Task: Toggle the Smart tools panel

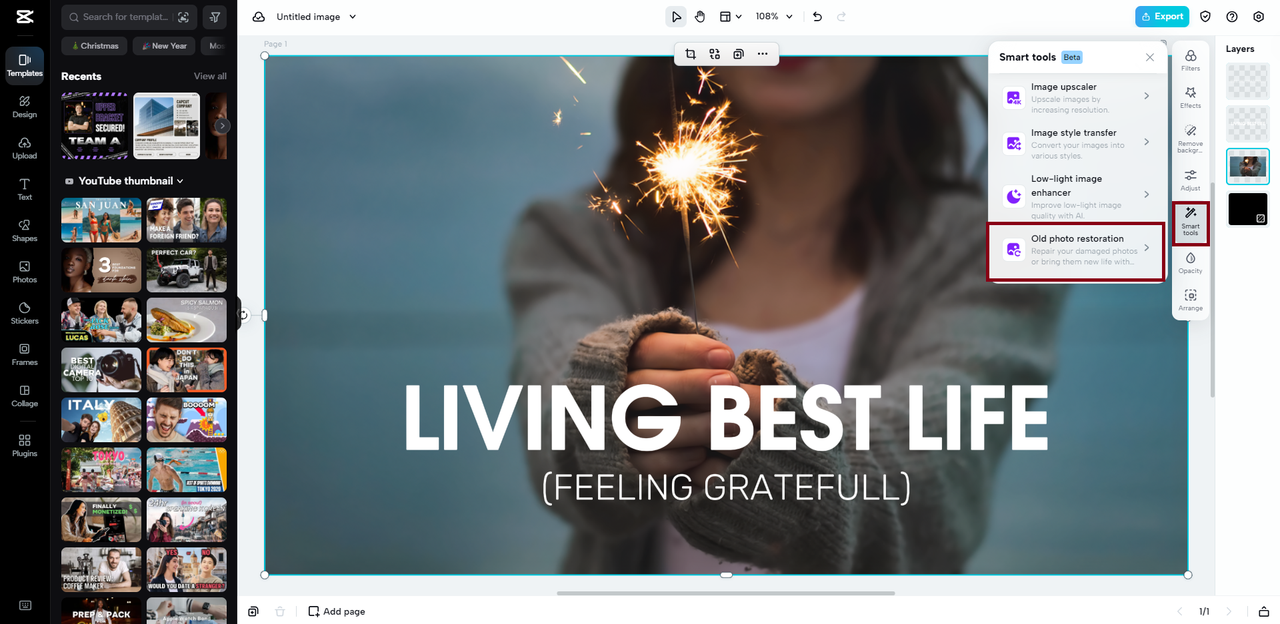Action: [1190, 222]
